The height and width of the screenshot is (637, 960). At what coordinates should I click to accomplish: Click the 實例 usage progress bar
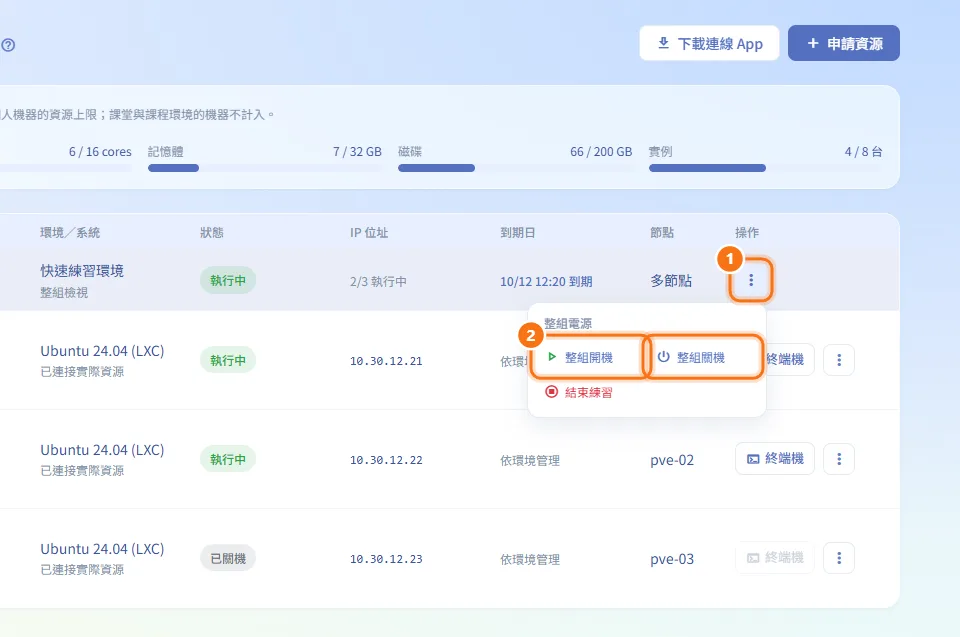[x=765, y=168]
